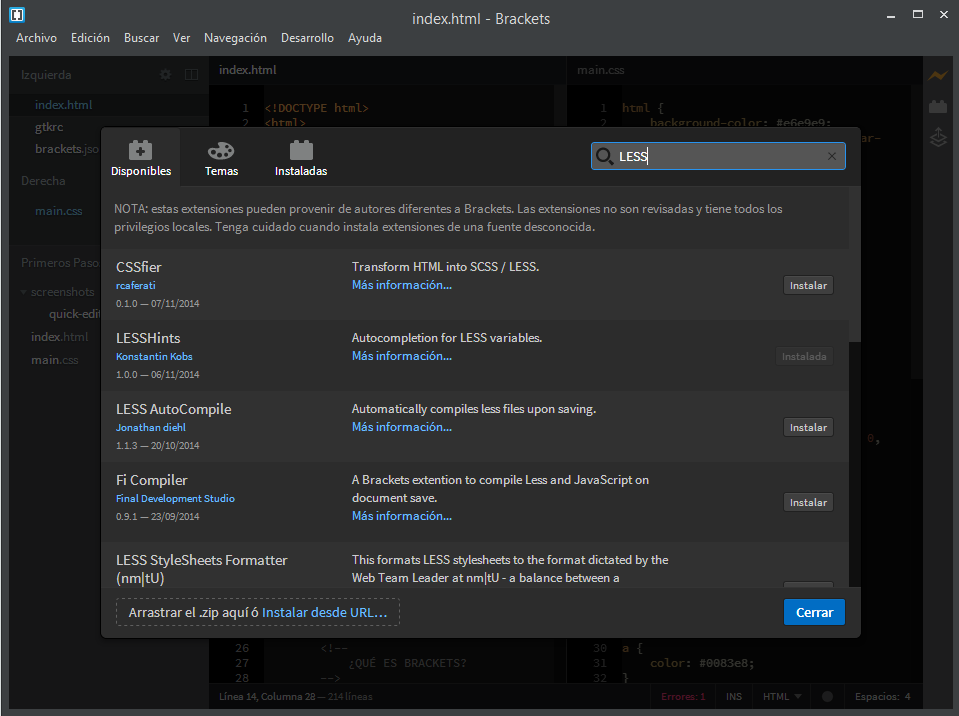Toggle the Espacios indentation type label

877,696
